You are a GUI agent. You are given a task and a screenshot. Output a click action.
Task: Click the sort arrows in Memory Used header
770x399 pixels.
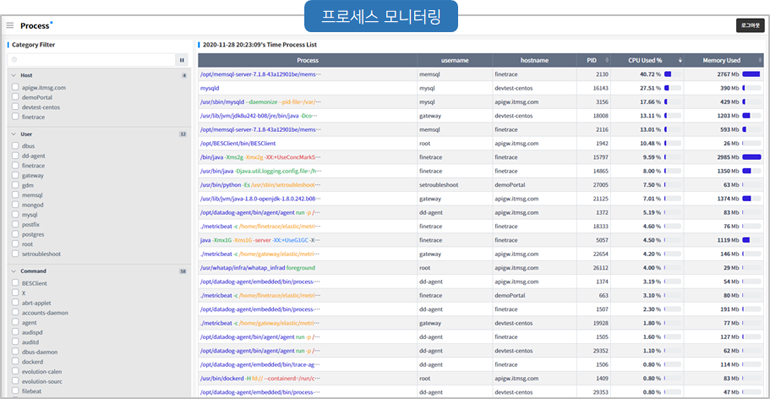[760, 60]
